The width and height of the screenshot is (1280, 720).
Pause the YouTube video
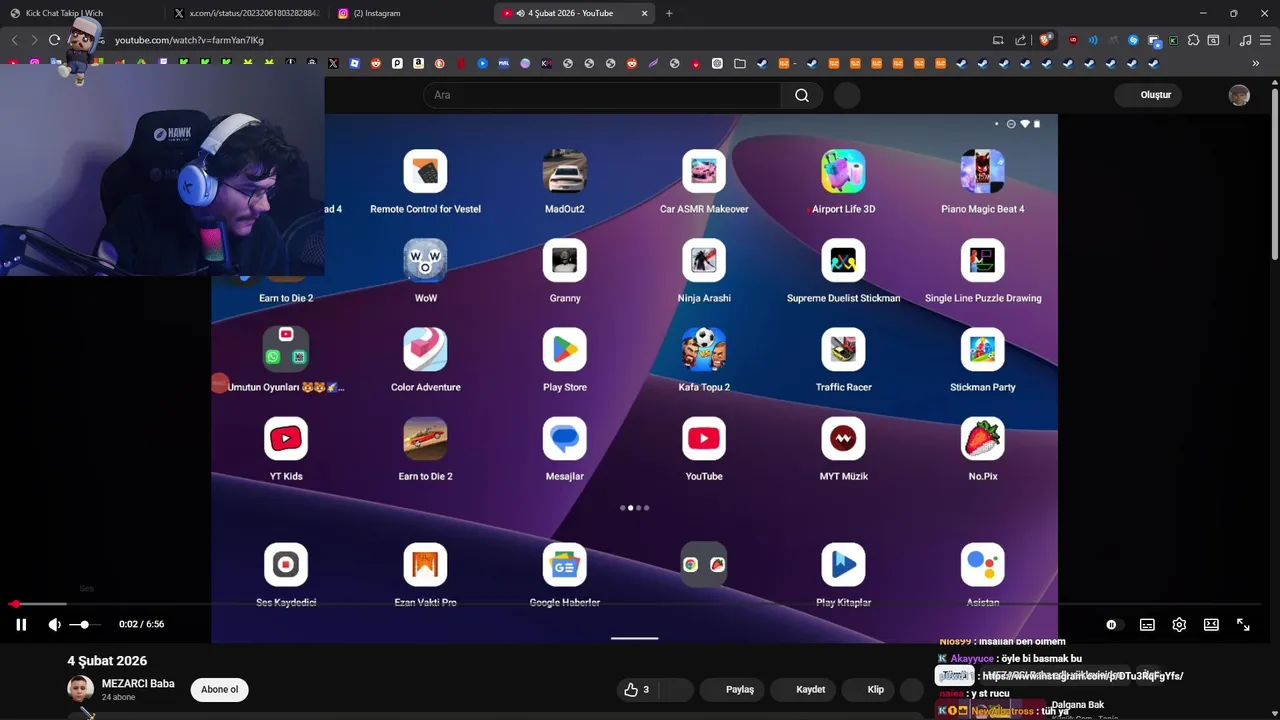pyautogui.click(x=21, y=625)
